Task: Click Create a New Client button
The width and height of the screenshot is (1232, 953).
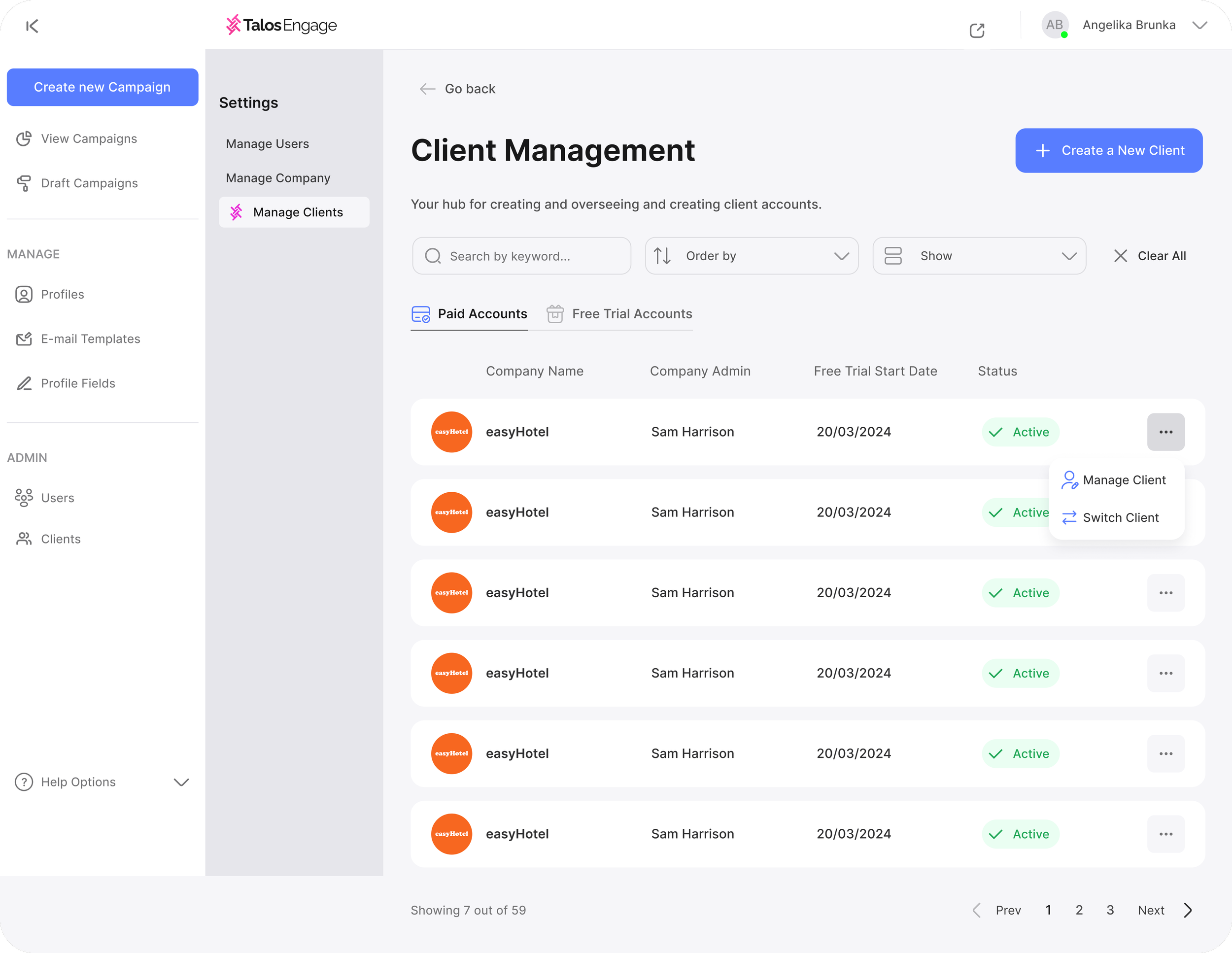Action: 1108,151
